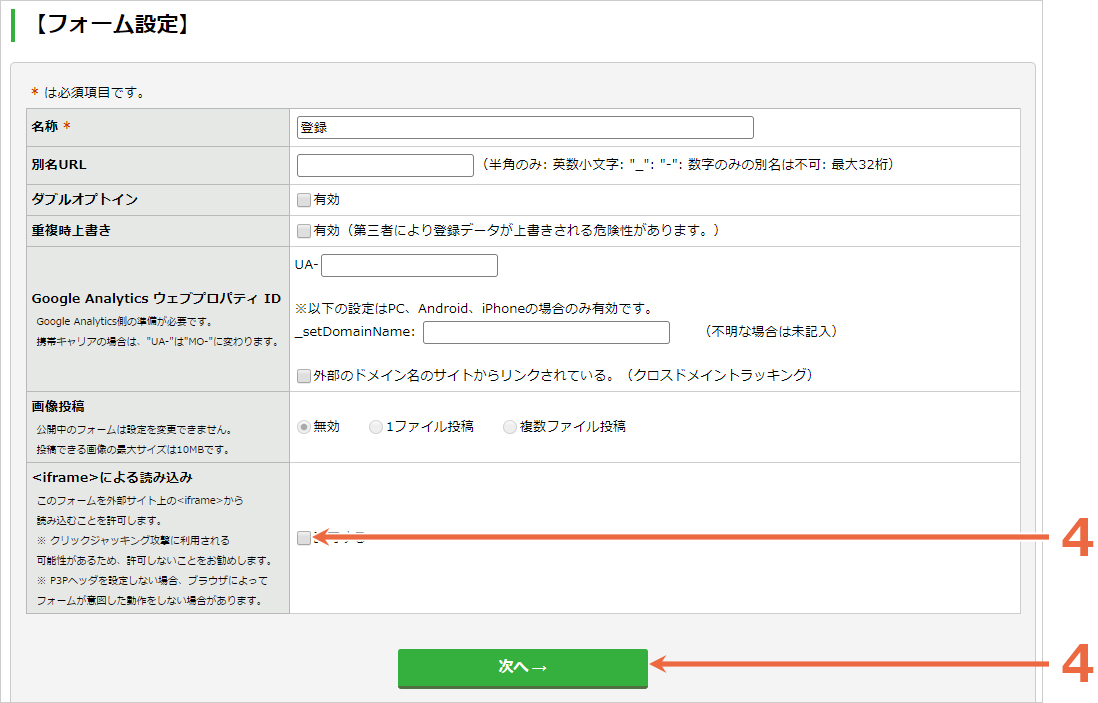The width and height of the screenshot is (1098, 703).
Task: Click the 名称 row label
Action: (x=45, y=127)
